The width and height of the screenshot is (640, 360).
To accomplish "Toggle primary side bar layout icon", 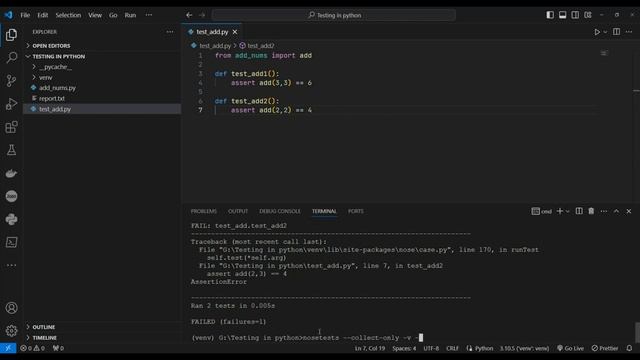I will pos(550,15).
